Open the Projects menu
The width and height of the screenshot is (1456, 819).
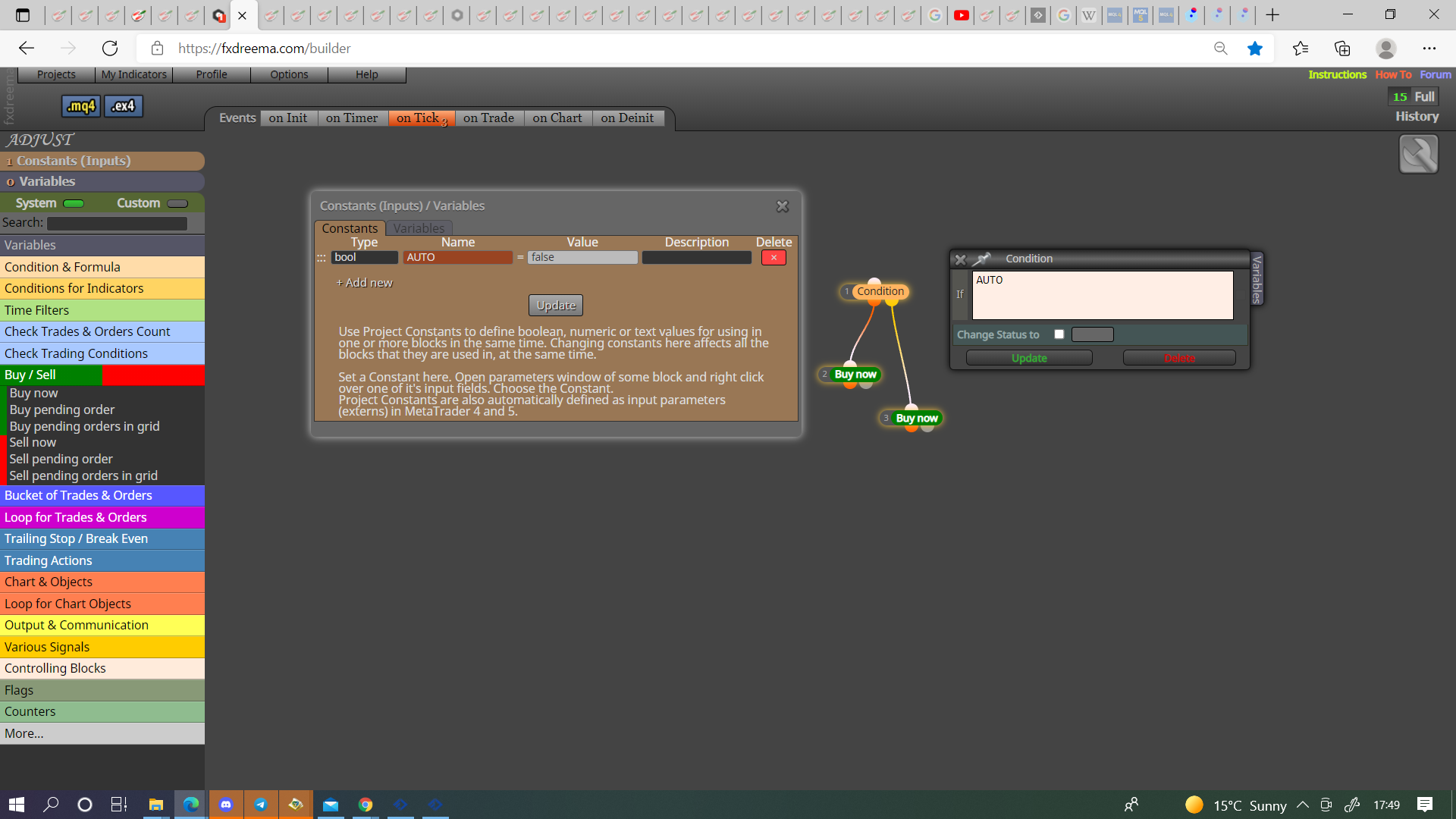tap(56, 74)
